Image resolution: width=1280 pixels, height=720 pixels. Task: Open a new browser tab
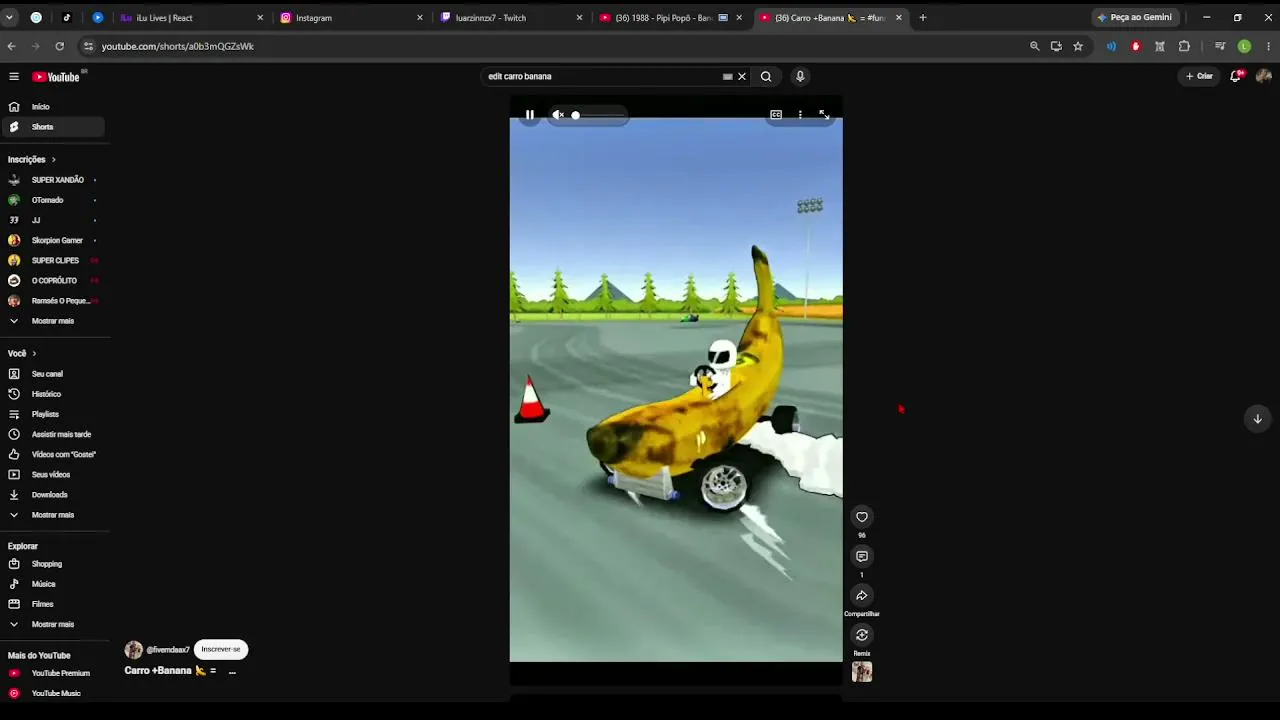click(x=923, y=17)
